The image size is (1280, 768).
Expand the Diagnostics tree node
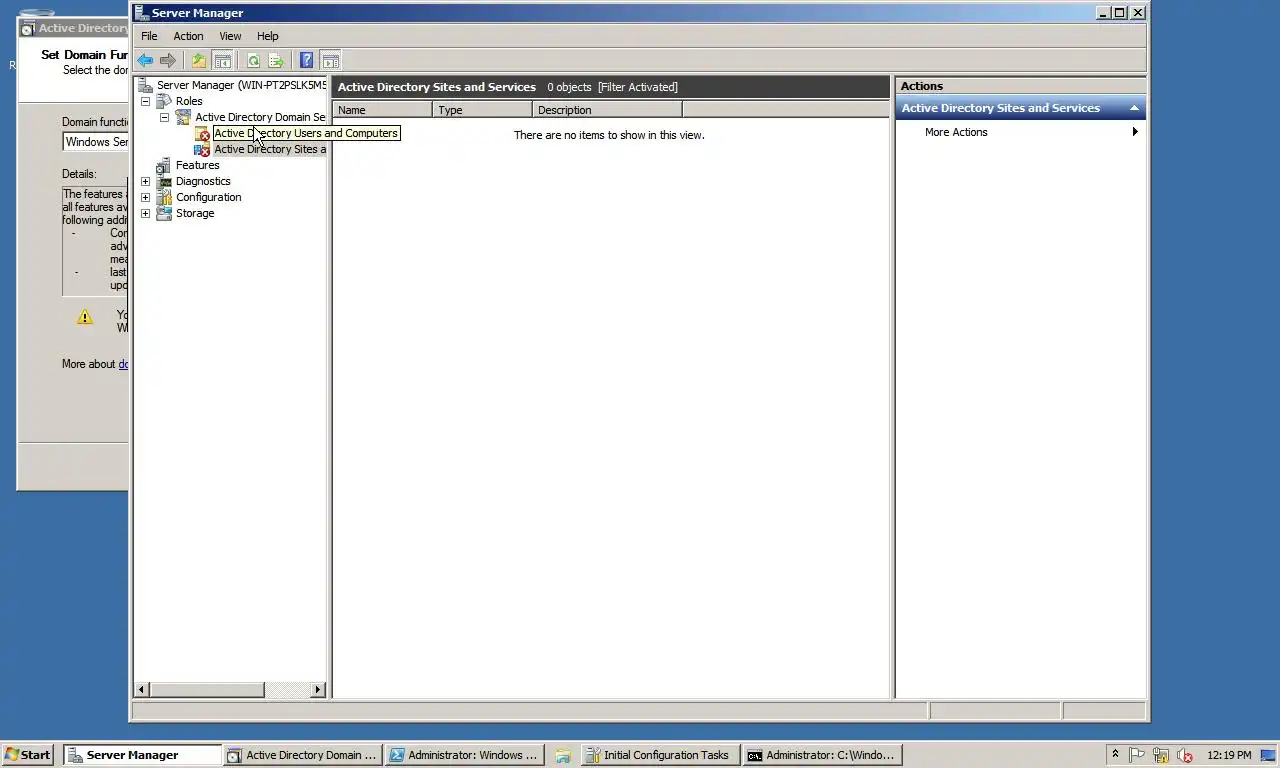click(x=146, y=181)
